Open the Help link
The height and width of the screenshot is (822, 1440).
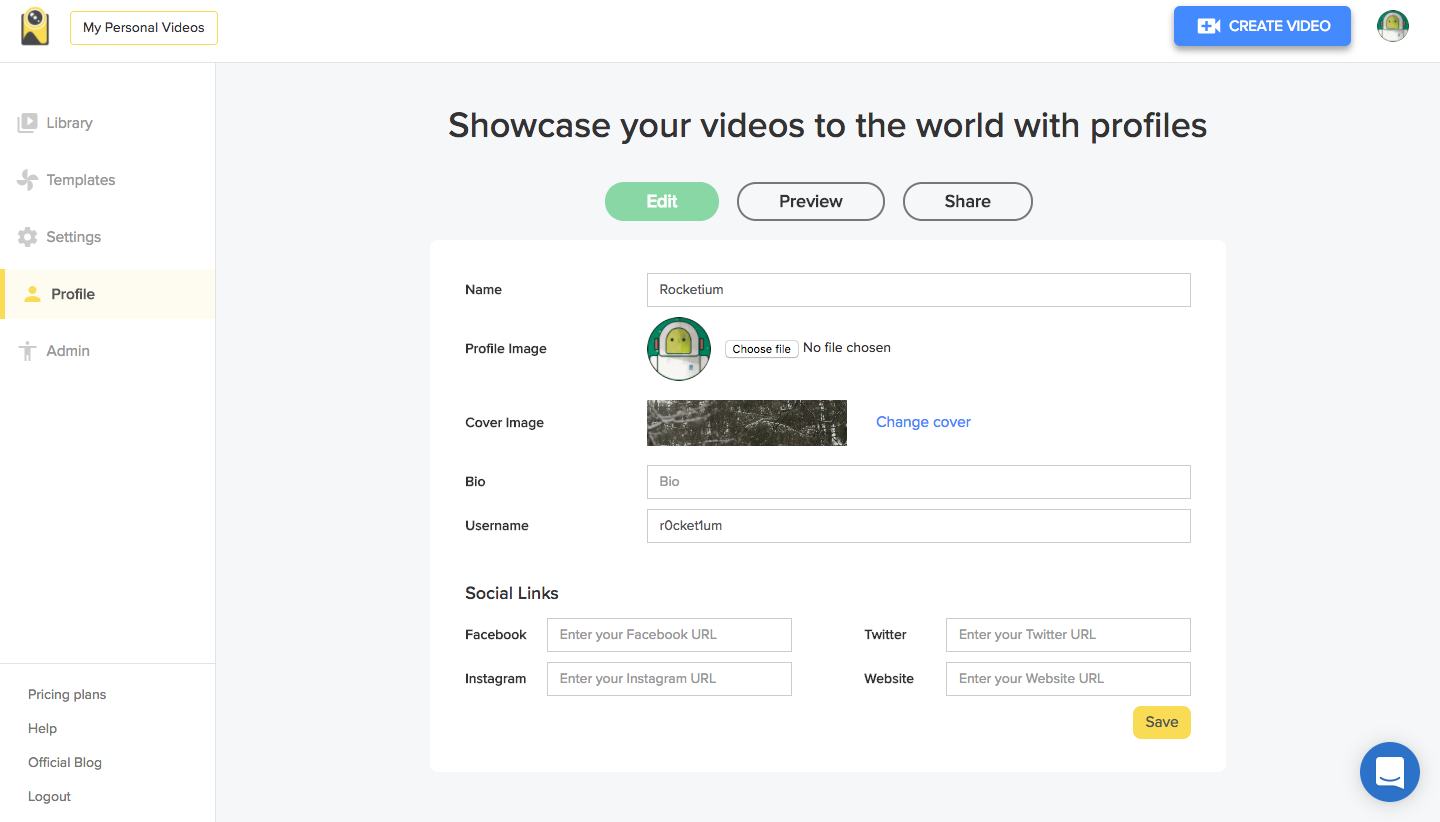coord(42,728)
